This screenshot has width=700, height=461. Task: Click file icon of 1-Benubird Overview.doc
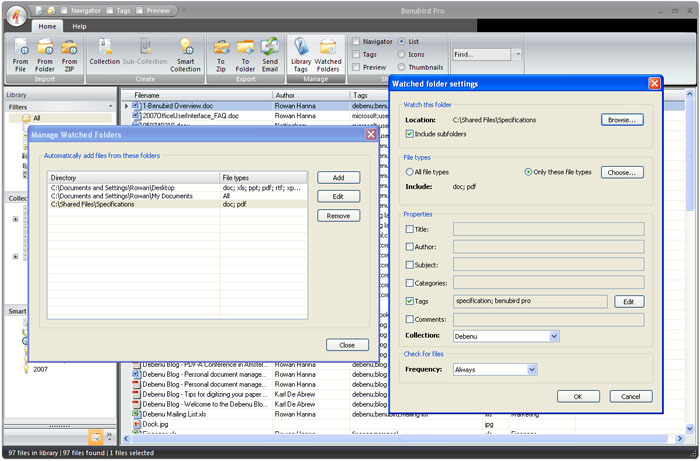click(x=137, y=106)
